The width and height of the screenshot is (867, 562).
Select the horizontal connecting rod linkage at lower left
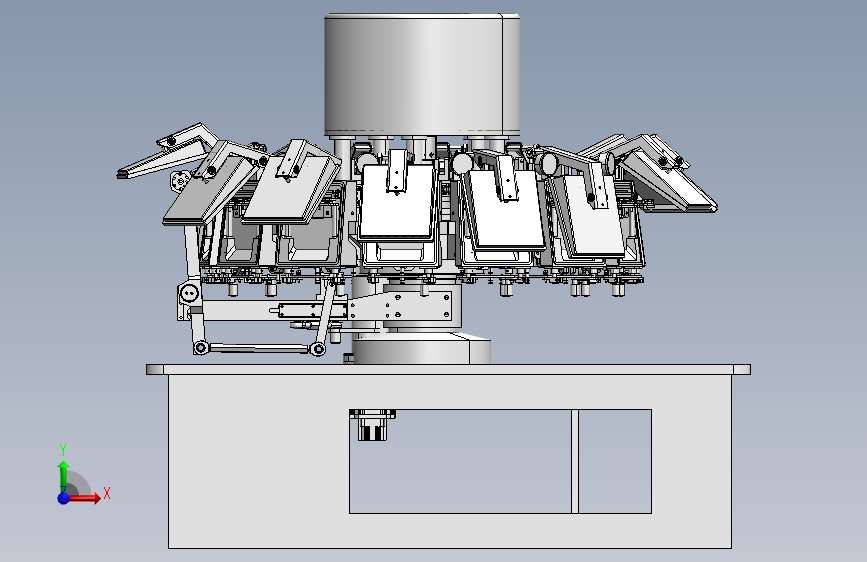259,348
